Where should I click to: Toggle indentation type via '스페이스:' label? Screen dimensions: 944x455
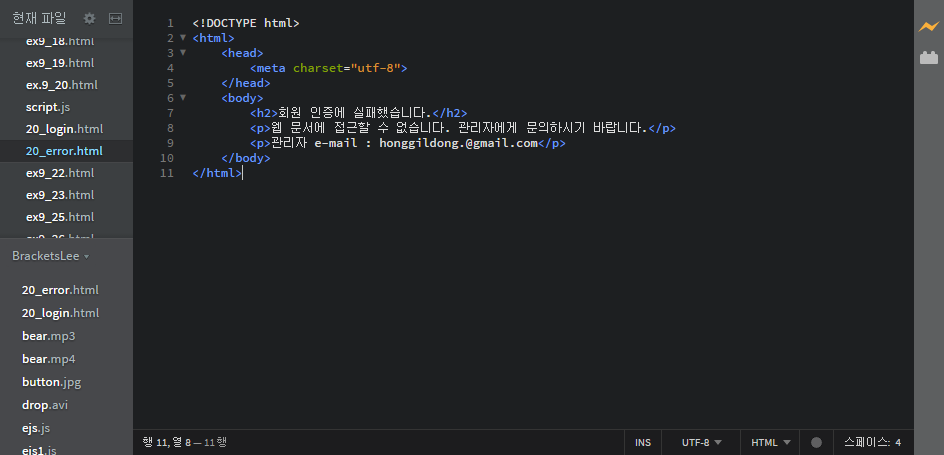pos(866,442)
